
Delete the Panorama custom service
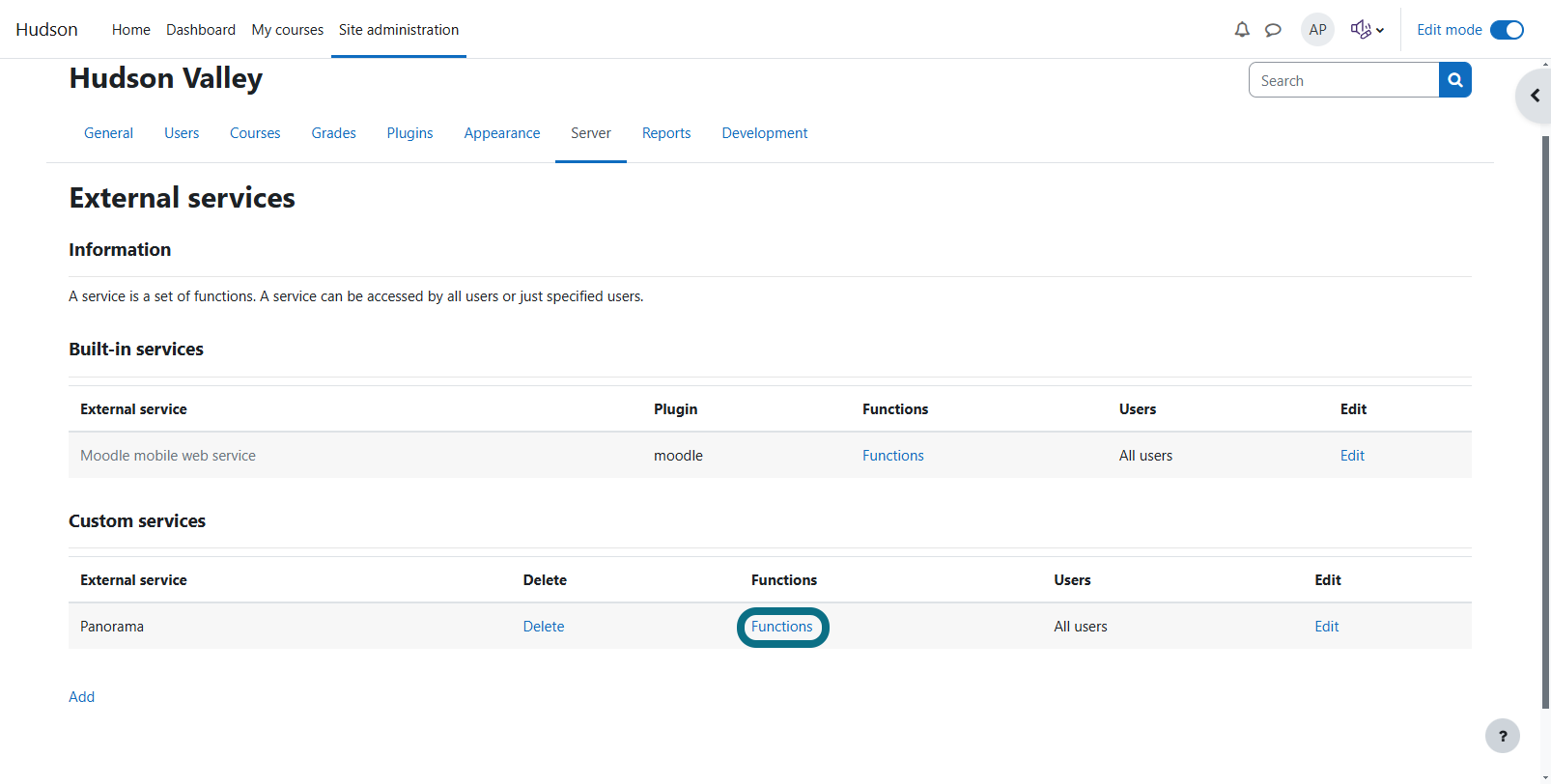(544, 627)
